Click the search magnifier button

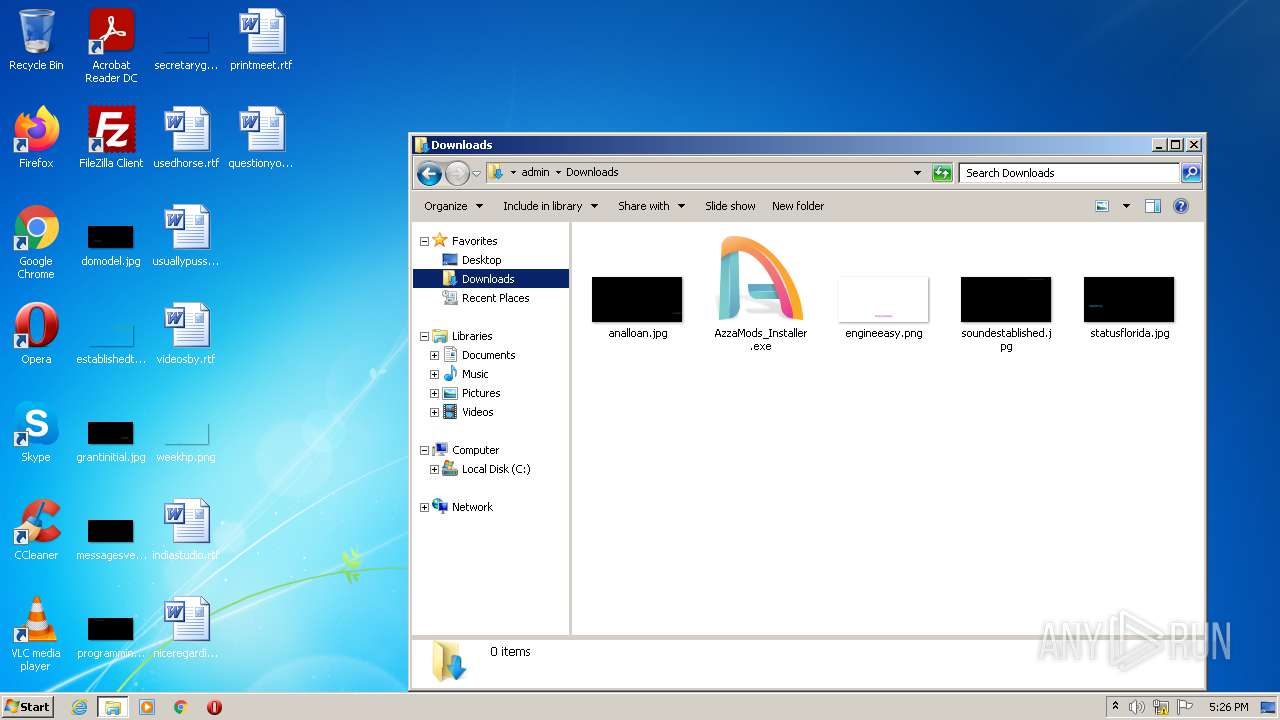pos(1191,173)
